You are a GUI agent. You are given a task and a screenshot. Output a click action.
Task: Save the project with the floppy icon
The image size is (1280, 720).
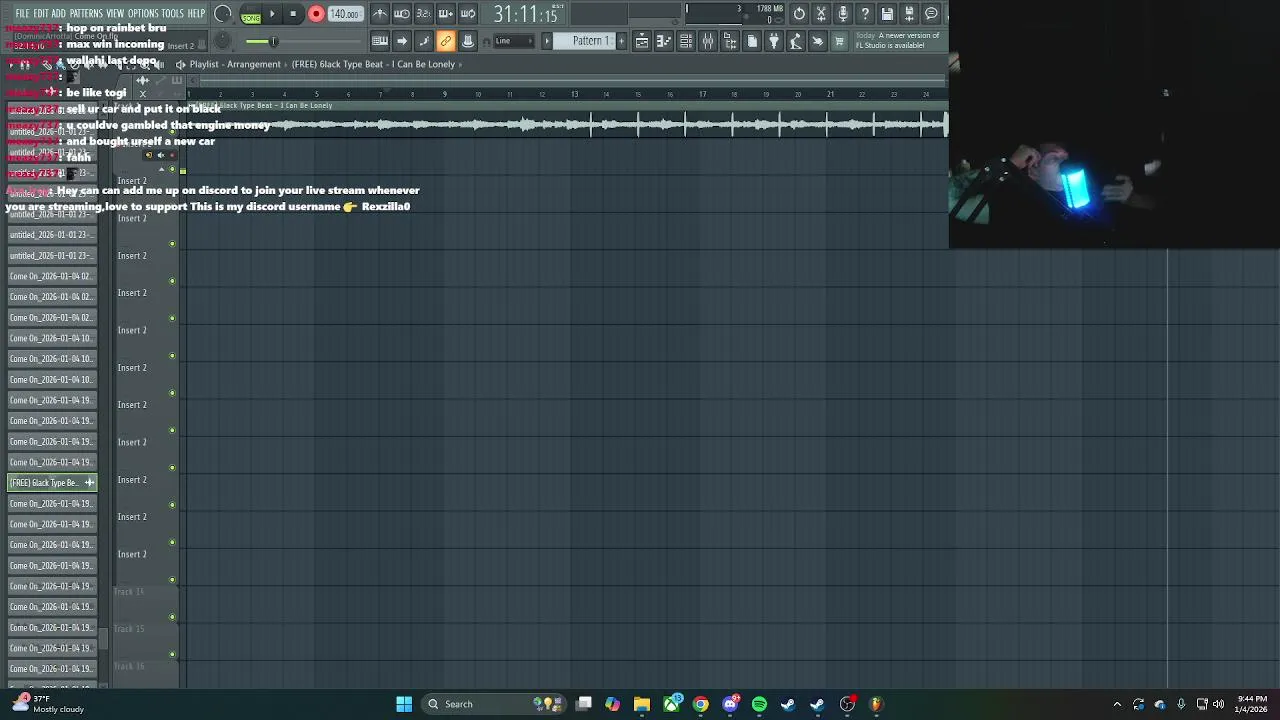[x=887, y=13]
